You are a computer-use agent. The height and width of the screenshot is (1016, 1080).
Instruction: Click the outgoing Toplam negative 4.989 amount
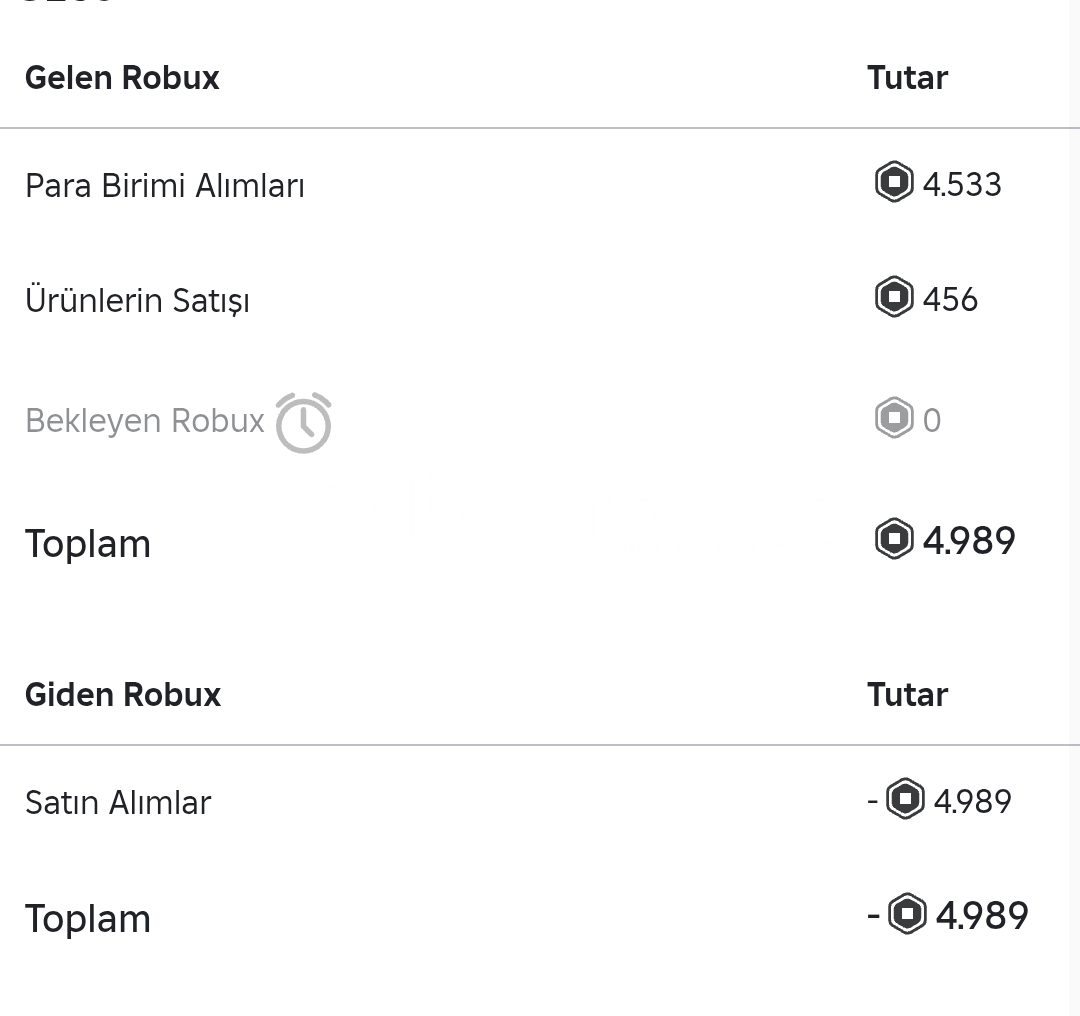coord(948,915)
